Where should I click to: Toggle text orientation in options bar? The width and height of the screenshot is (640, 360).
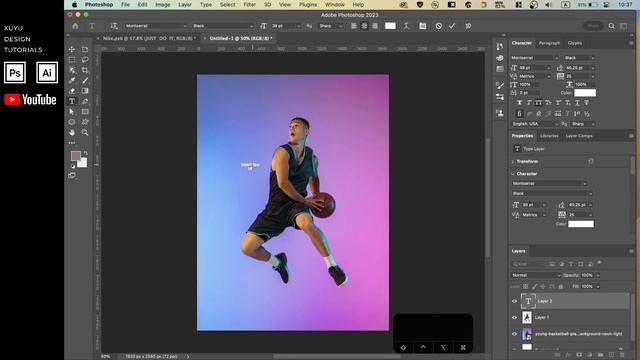coord(114,26)
